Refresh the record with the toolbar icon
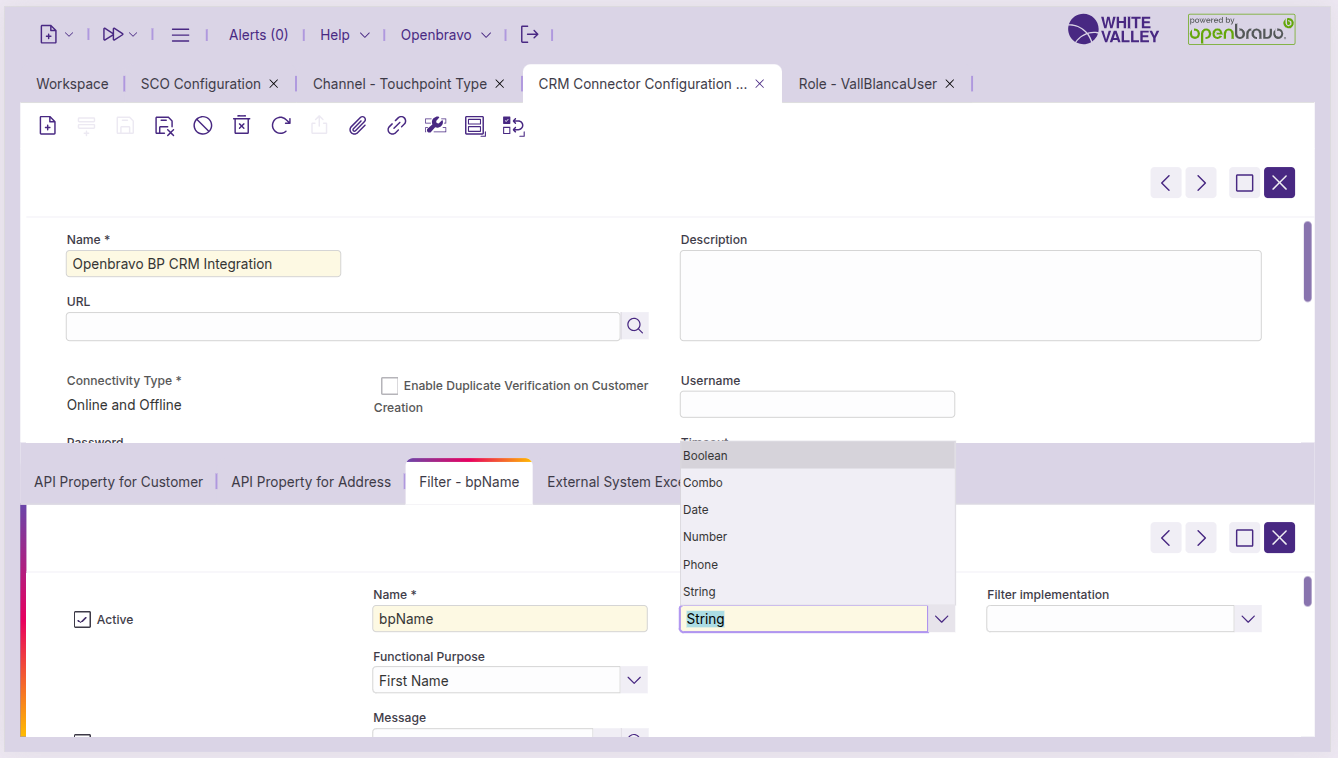 coord(281,125)
